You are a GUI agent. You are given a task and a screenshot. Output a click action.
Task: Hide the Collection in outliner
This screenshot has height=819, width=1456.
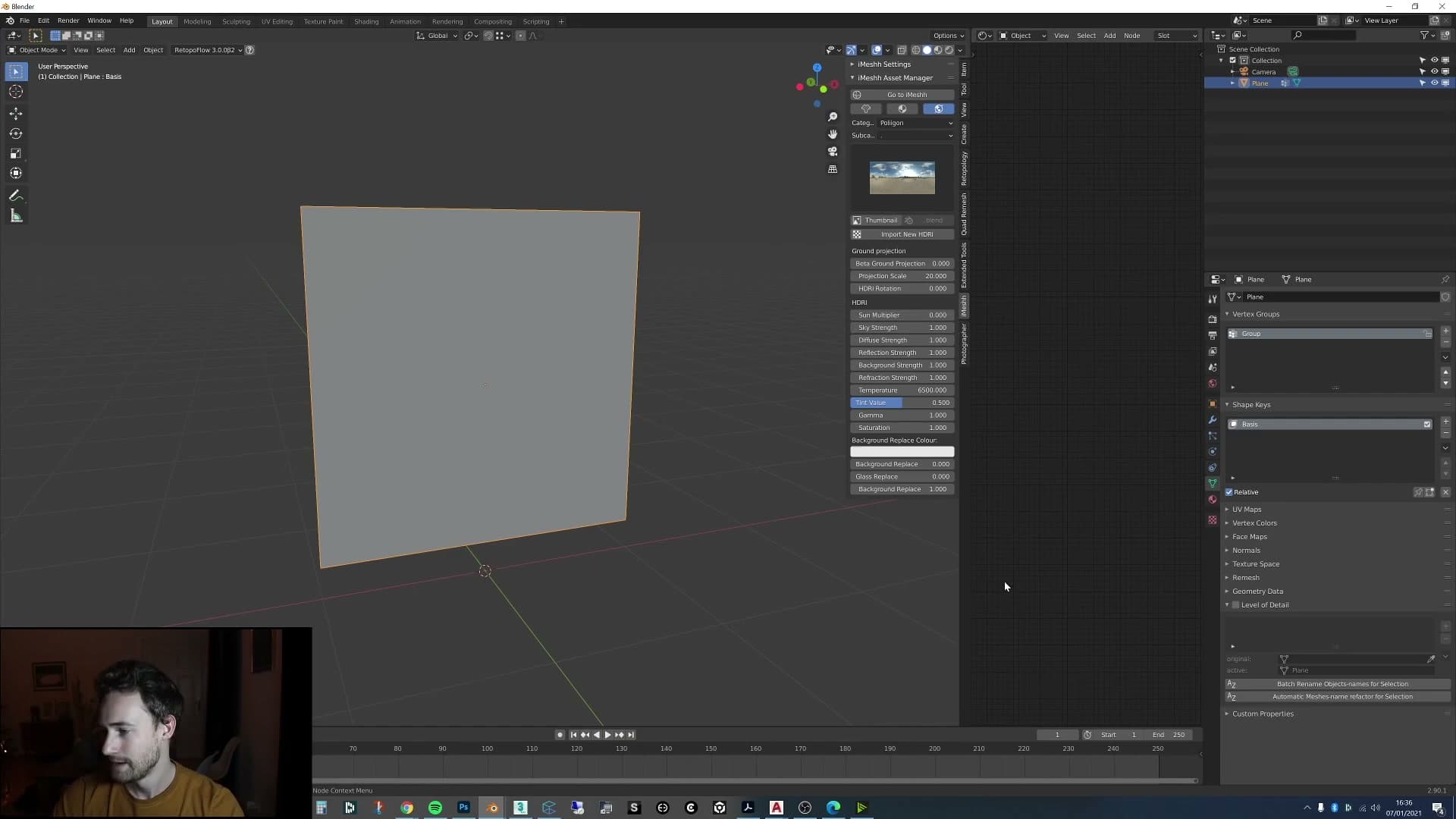(x=1434, y=61)
